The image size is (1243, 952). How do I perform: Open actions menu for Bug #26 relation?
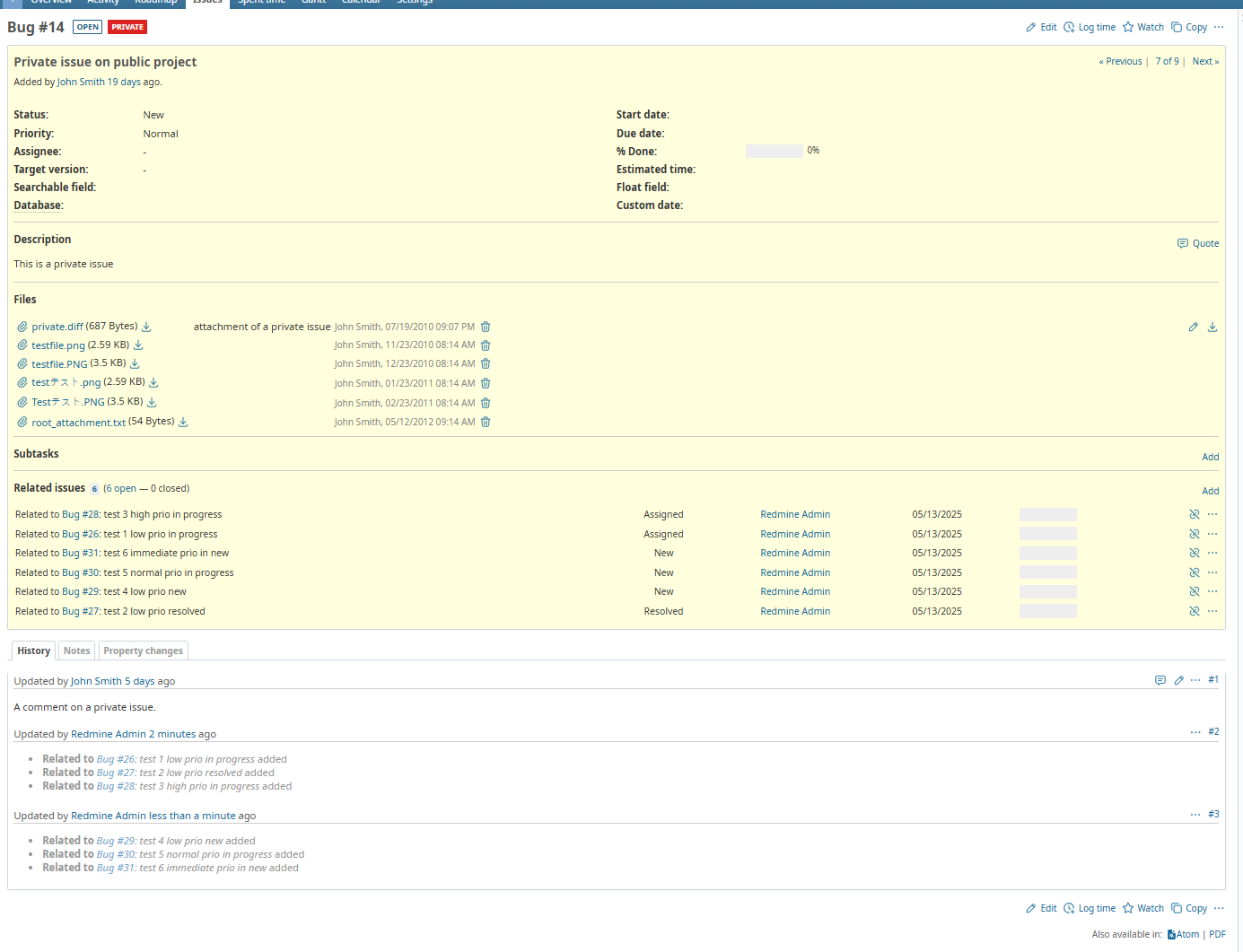pos(1212,534)
